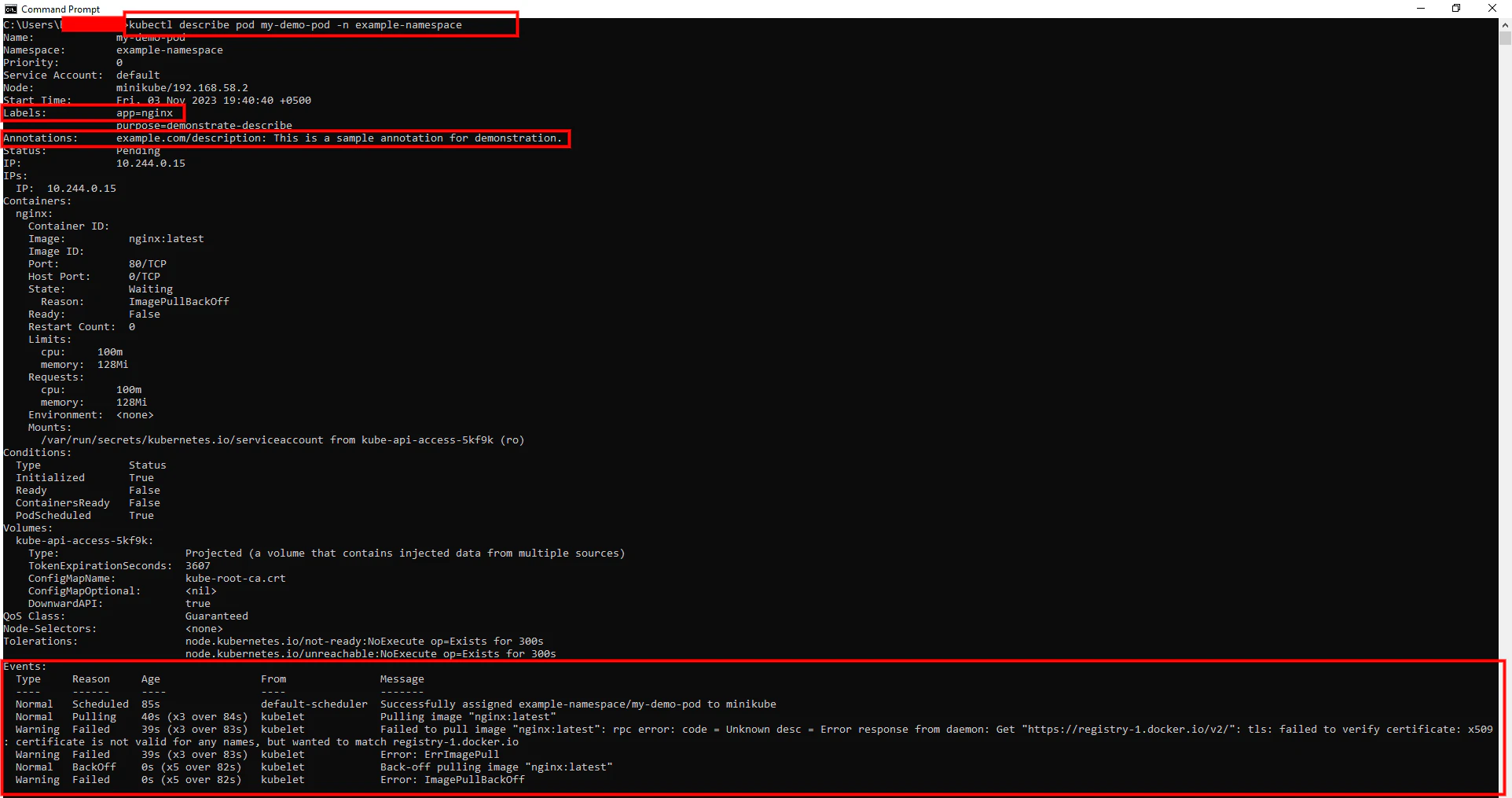Select the Node minikube/192.168.58.2 entry

pyautogui.click(x=182, y=87)
